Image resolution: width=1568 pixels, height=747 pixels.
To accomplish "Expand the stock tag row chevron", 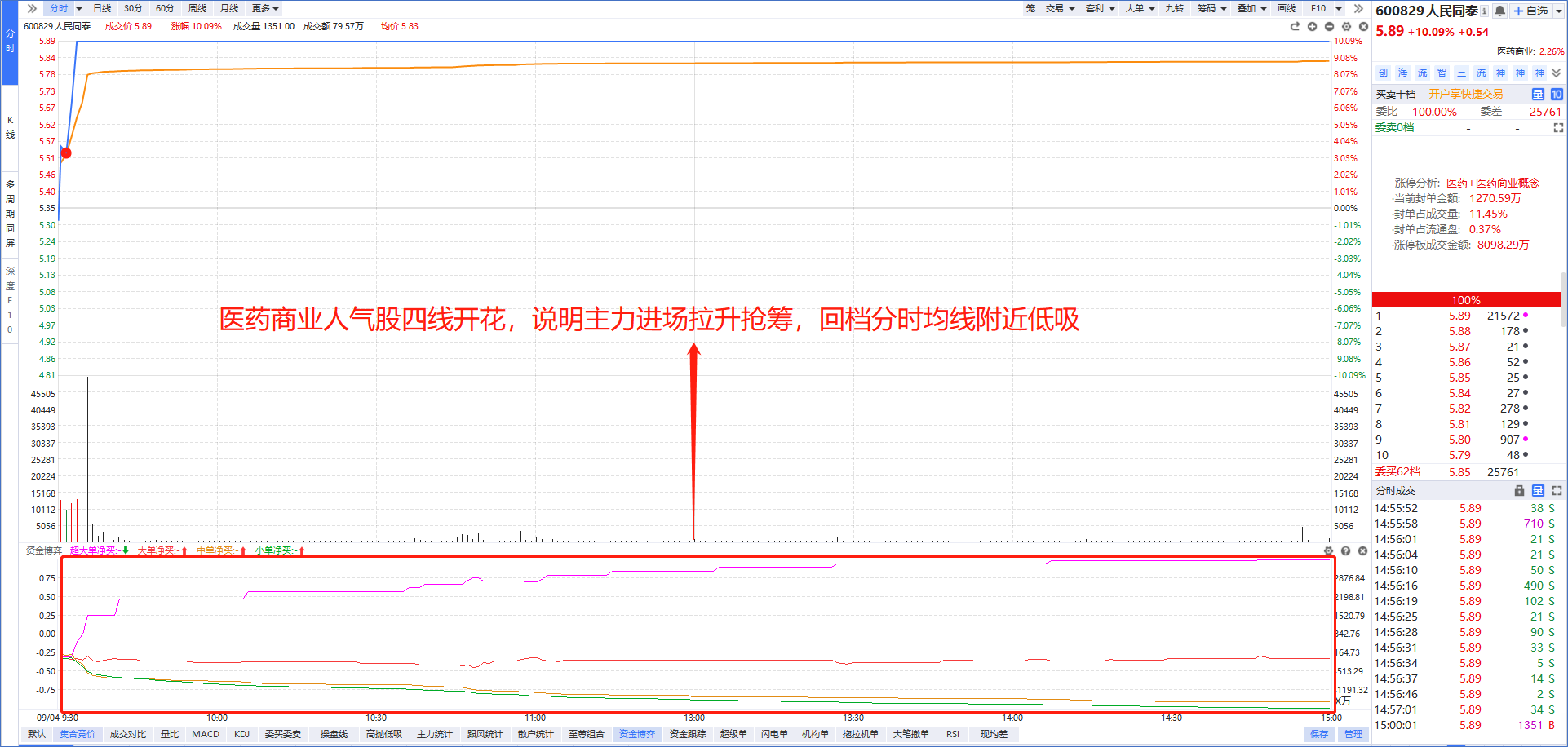I will 1557,73.
